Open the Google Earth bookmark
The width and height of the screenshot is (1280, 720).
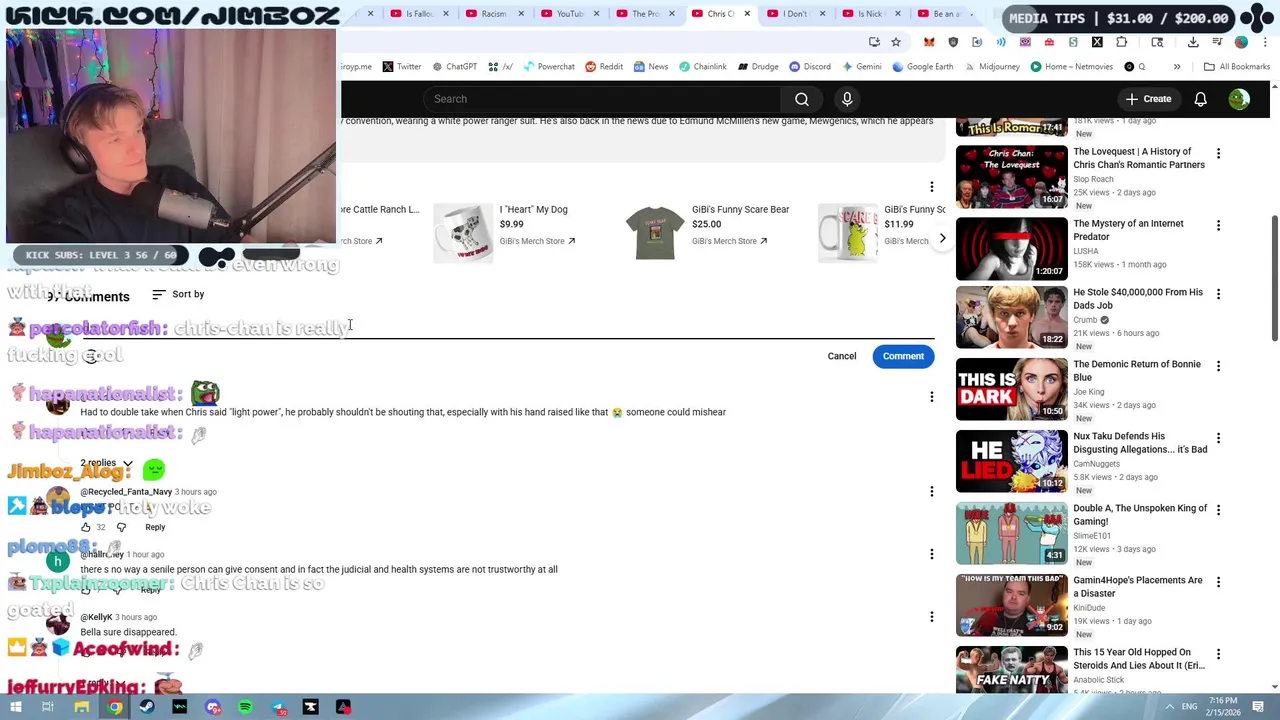(x=923, y=67)
